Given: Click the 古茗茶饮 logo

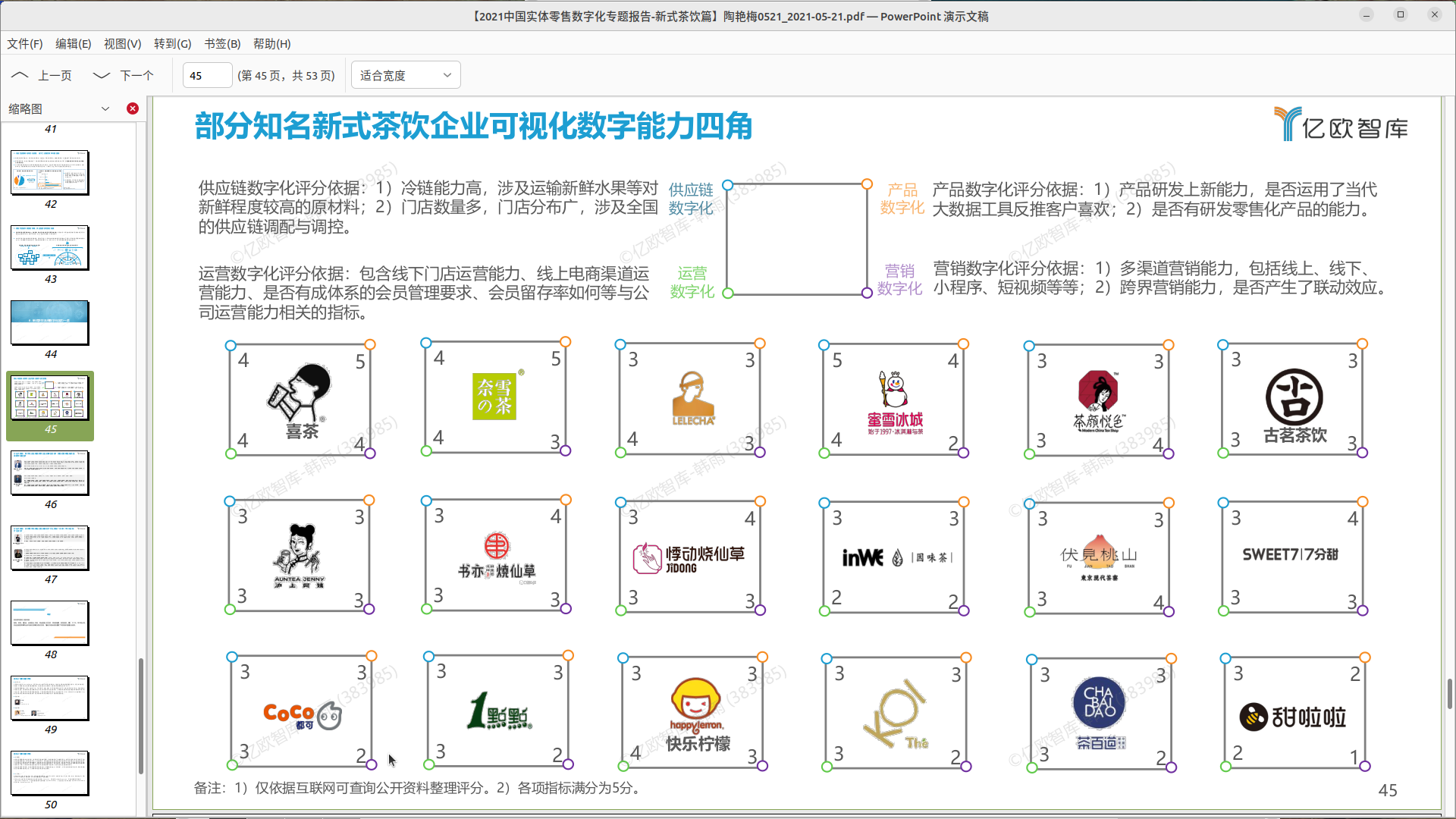Looking at the screenshot, I should pos(1294,406).
